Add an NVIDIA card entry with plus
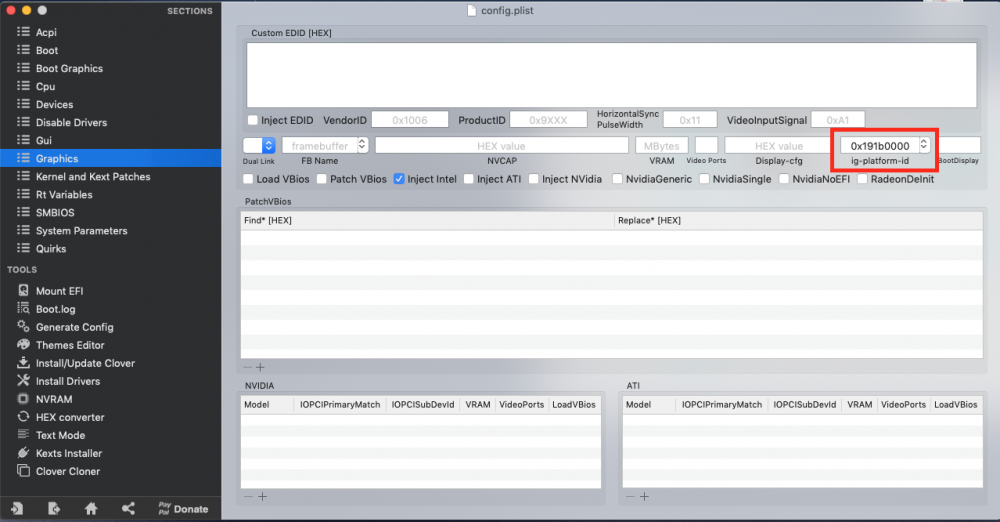Image resolution: width=1000 pixels, height=522 pixels. pyautogui.click(x=262, y=496)
